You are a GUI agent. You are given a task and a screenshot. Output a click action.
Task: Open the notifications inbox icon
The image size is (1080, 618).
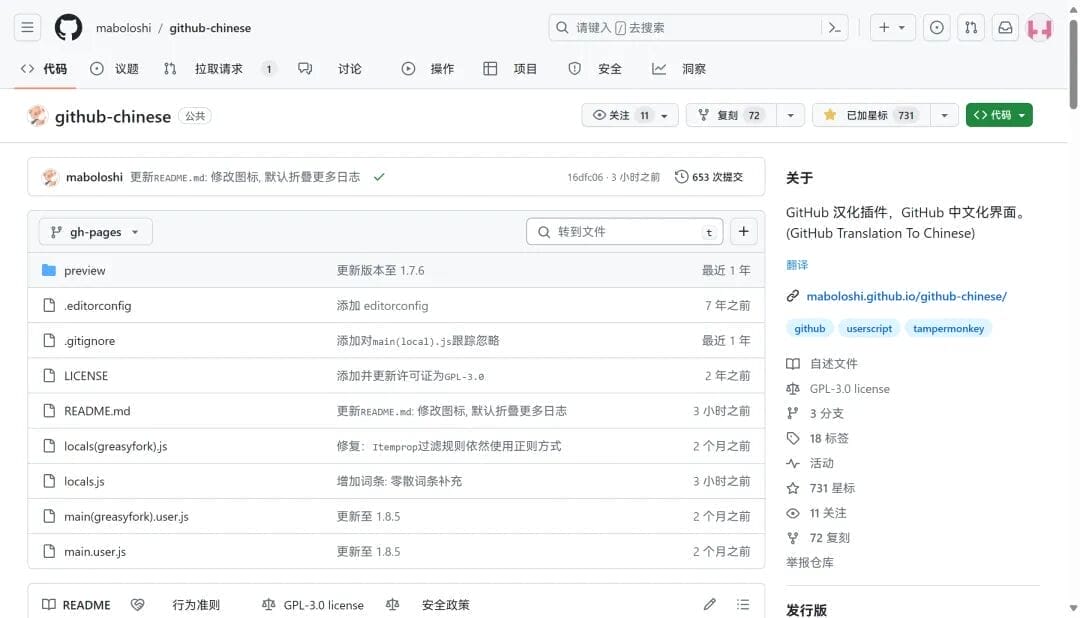pyautogui.click(x=1005, y=28)
